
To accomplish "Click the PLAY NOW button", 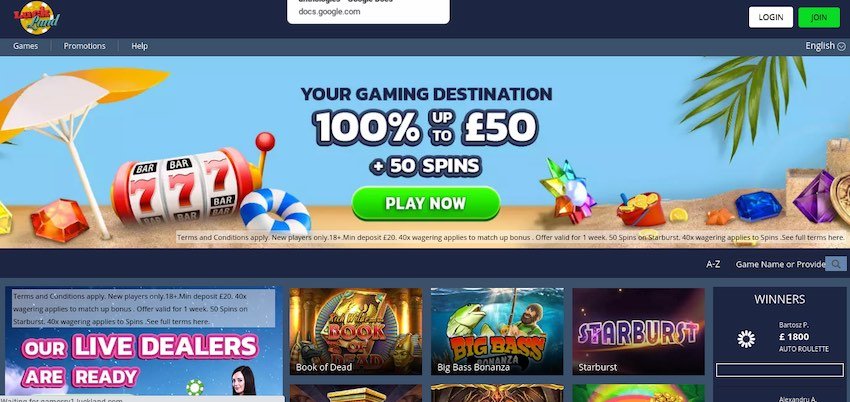I will 426,203.
